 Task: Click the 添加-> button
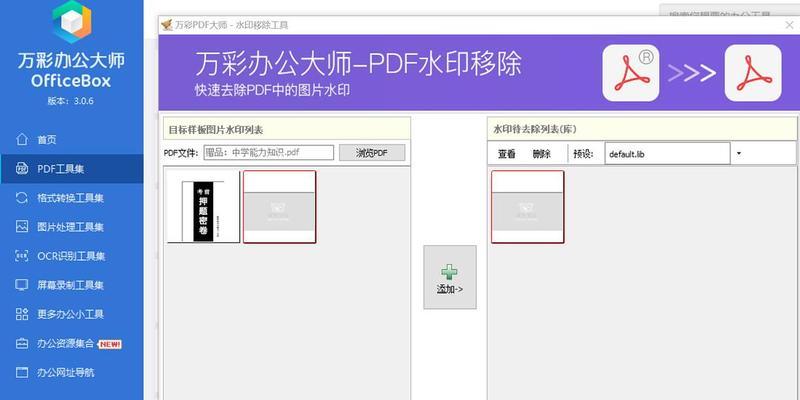click(x=449, y=277)
